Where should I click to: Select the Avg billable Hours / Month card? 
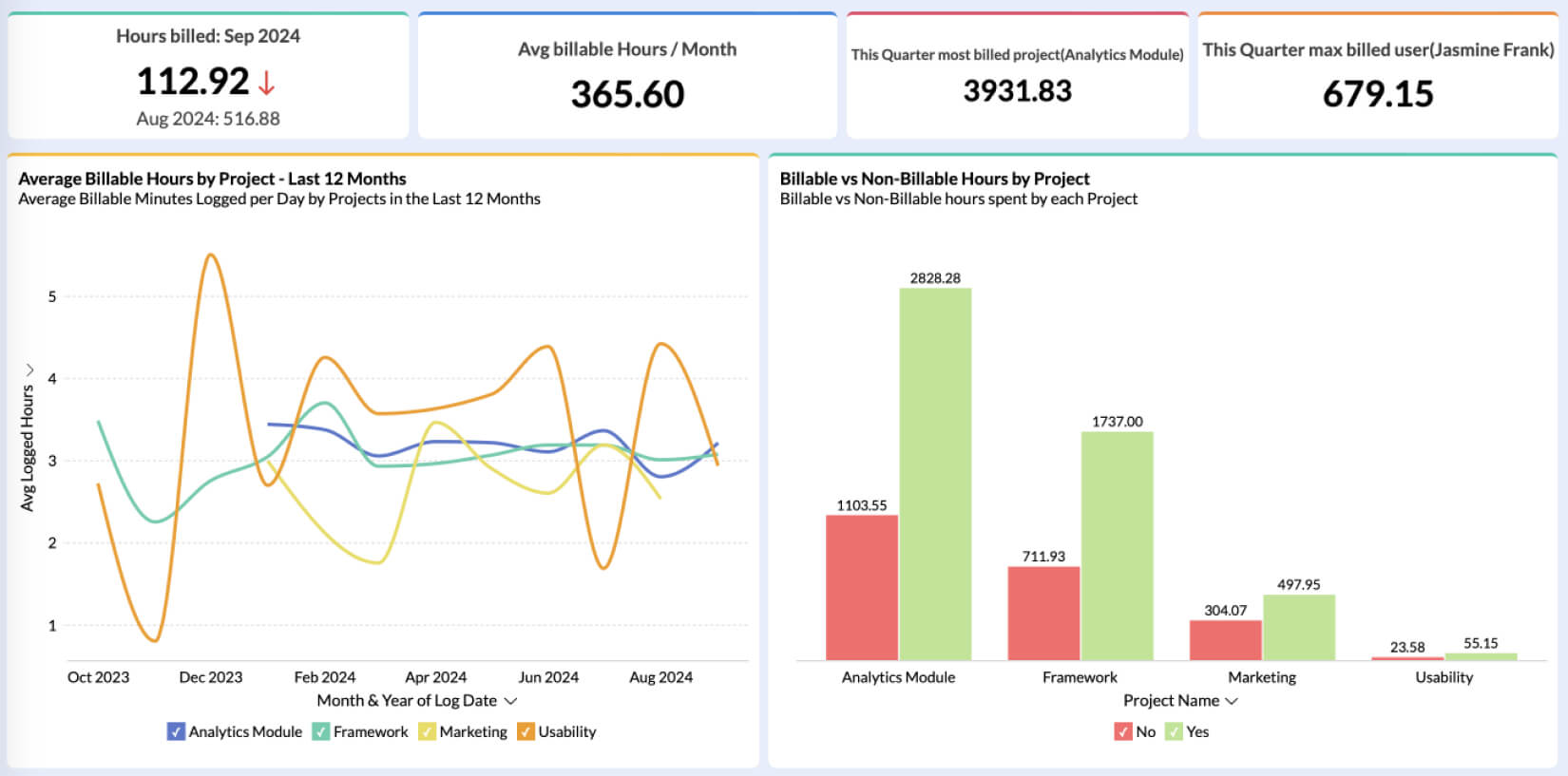coord(627,75)
